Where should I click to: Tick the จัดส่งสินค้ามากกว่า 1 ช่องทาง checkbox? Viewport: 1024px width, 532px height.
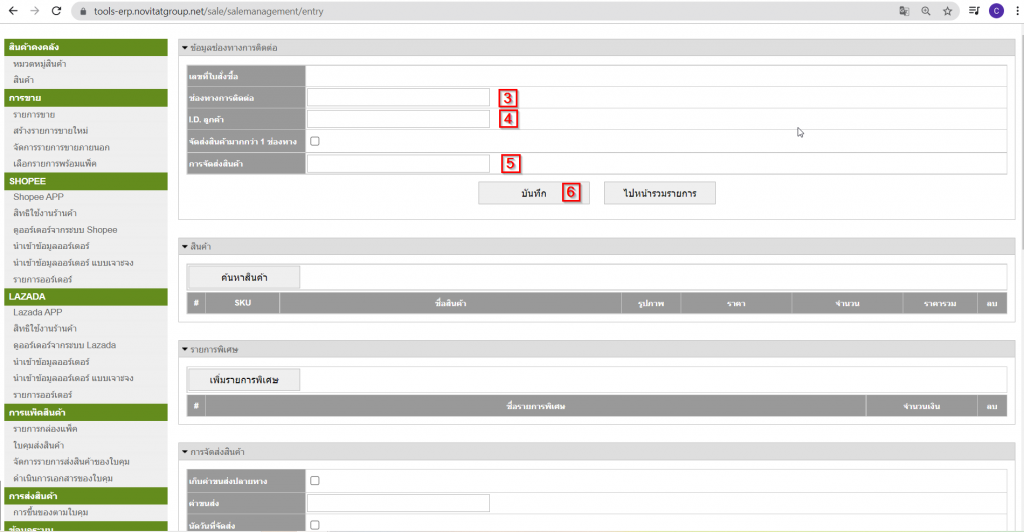(314, 141)
